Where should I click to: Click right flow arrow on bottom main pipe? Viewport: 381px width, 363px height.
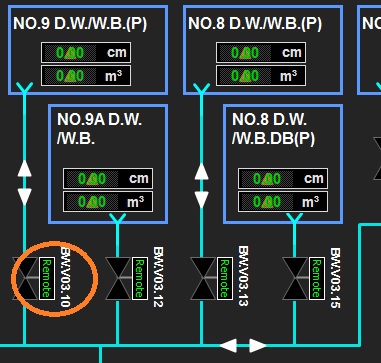[258, 345]
